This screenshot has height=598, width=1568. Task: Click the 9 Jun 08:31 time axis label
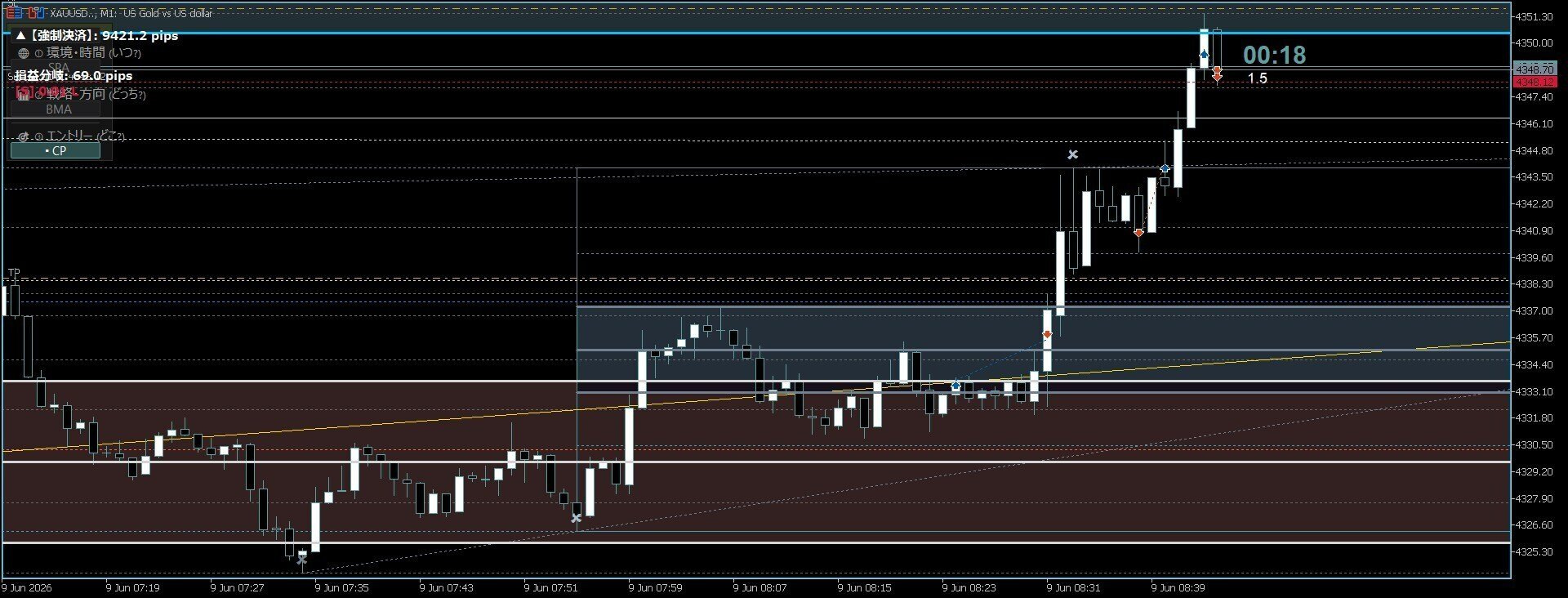[1073, 587]
